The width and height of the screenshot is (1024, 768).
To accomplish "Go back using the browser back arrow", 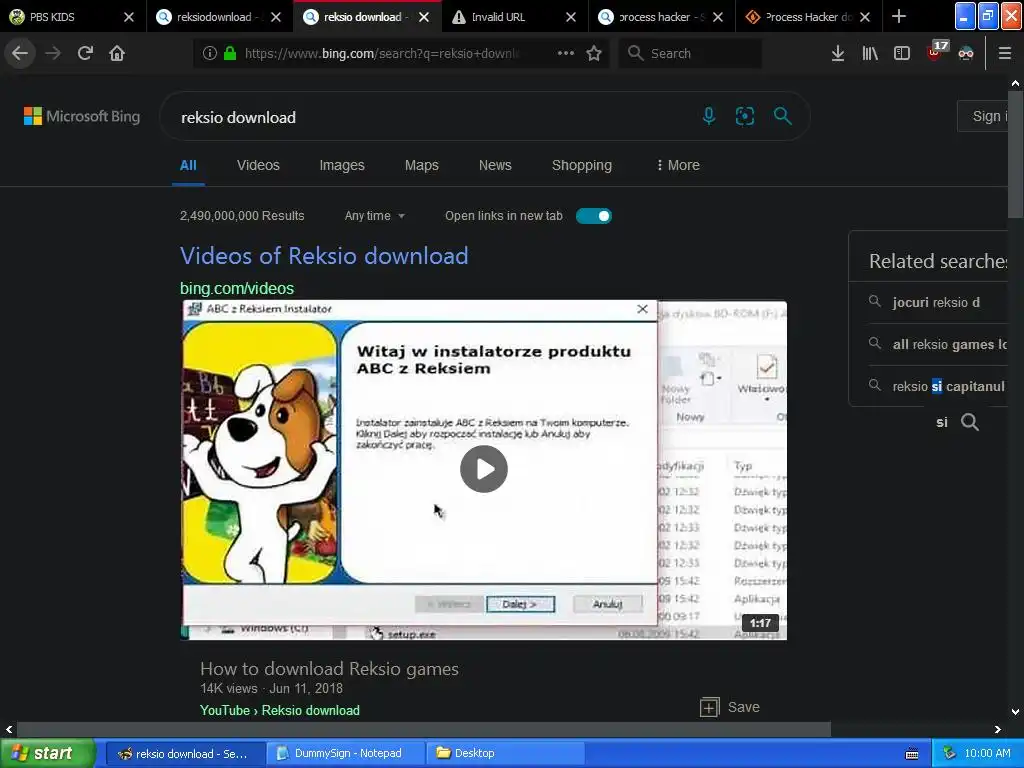I will (20, 53).
